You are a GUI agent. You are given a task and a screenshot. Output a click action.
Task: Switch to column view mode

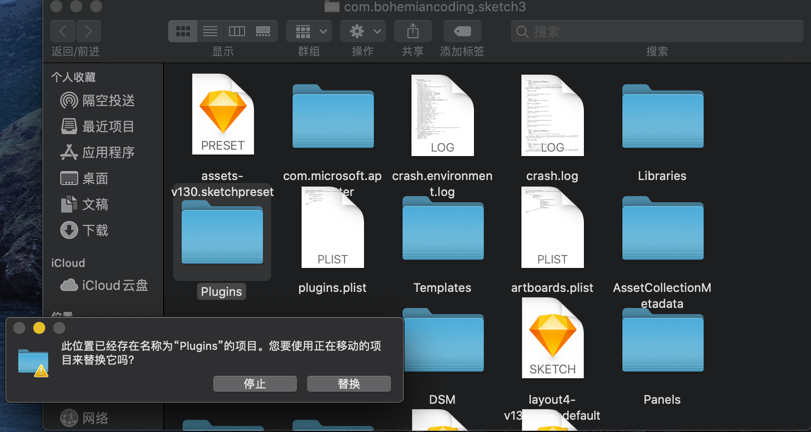[237, 32]
